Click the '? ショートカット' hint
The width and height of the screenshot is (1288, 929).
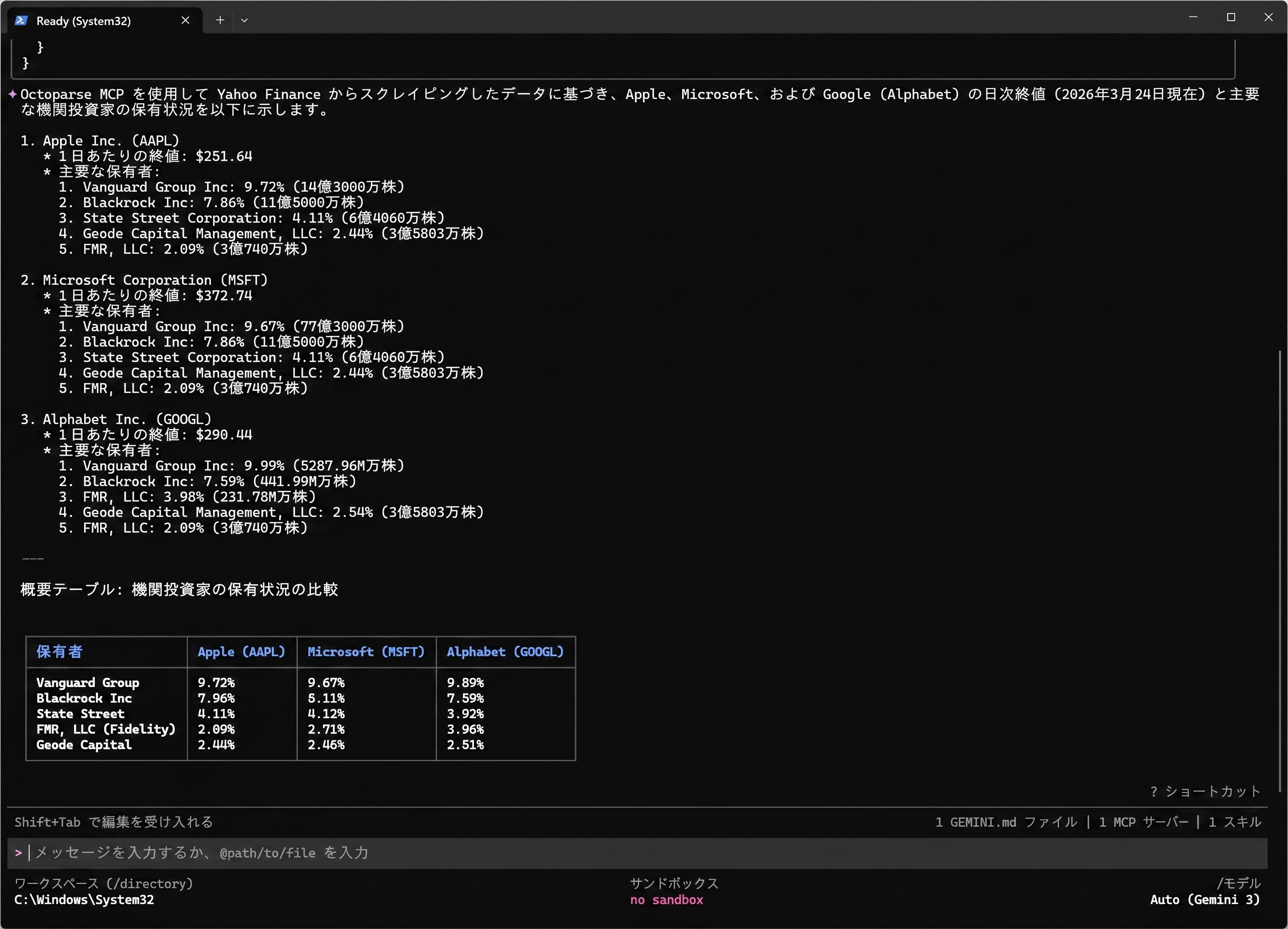pyautogui.click(x=1205, y=791)
